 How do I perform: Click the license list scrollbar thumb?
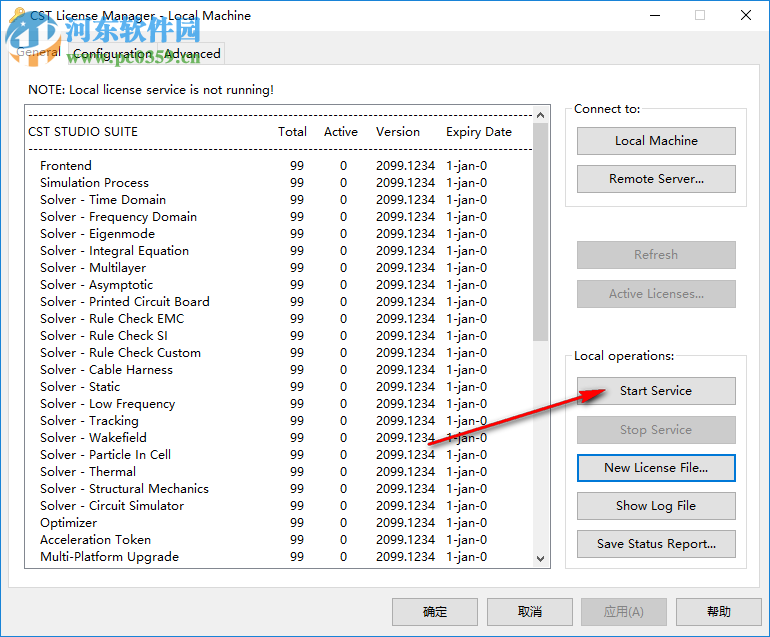tap(541, 232)
